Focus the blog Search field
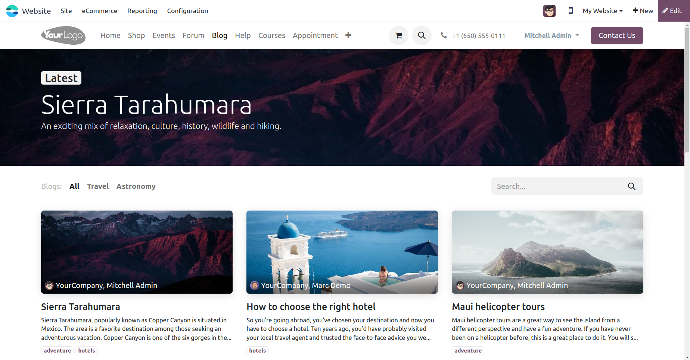690x360 pixels. 557,186
